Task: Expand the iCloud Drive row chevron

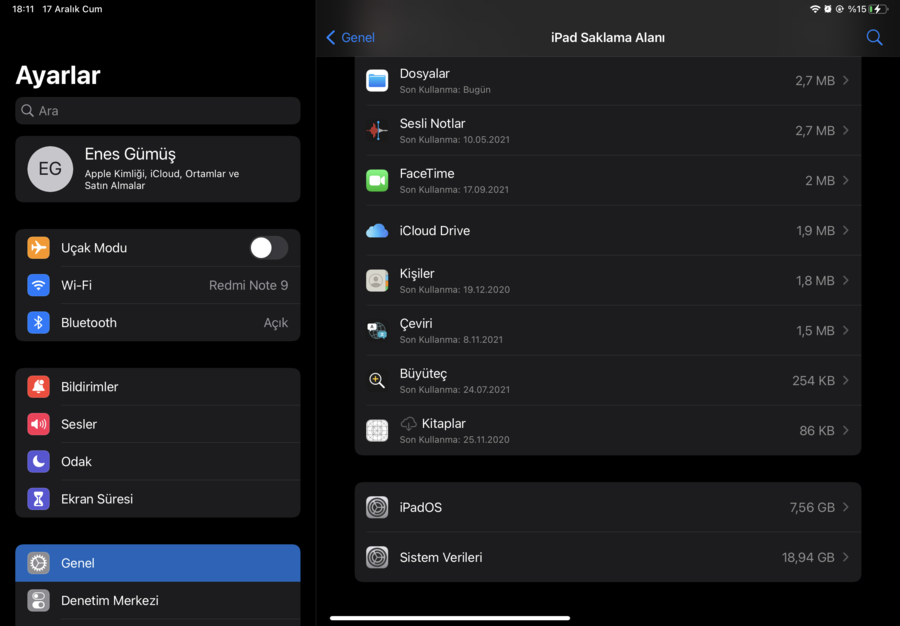Action: click(846, 230)
